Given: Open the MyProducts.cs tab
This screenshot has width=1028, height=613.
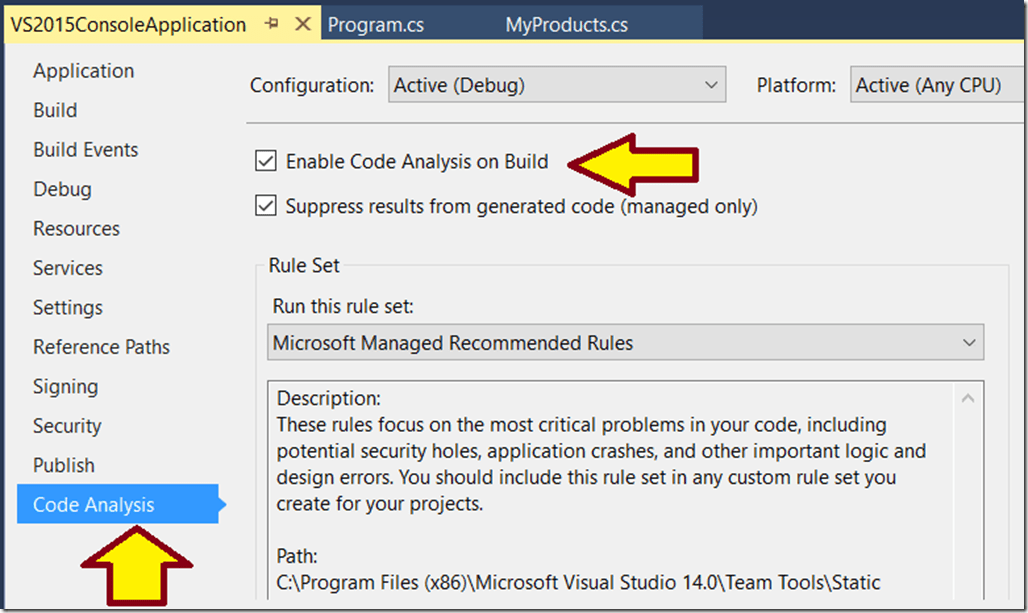Looking at the screenshot, I should pos(566,25).
